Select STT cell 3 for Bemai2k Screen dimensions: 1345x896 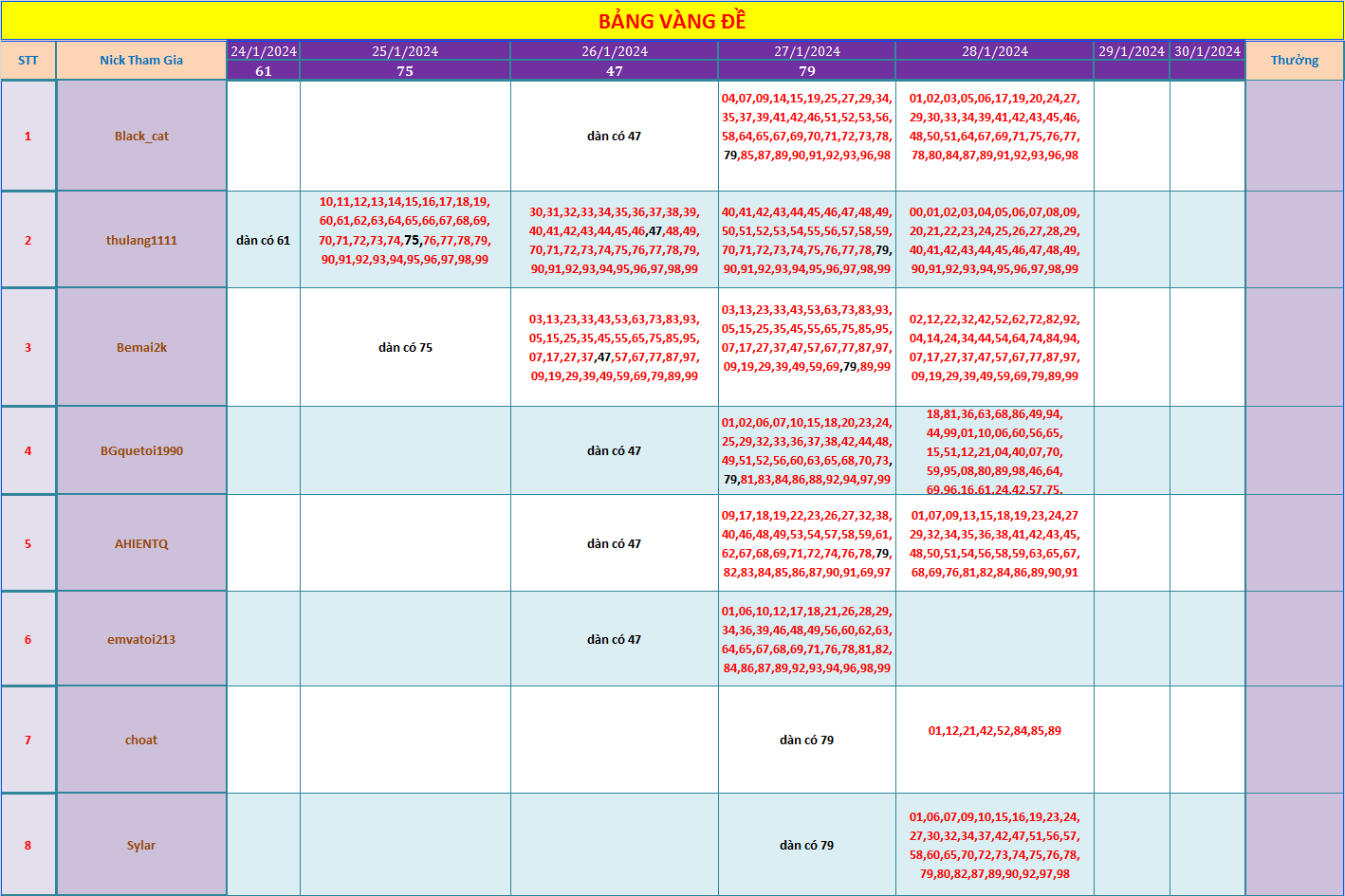coord(28,347)
